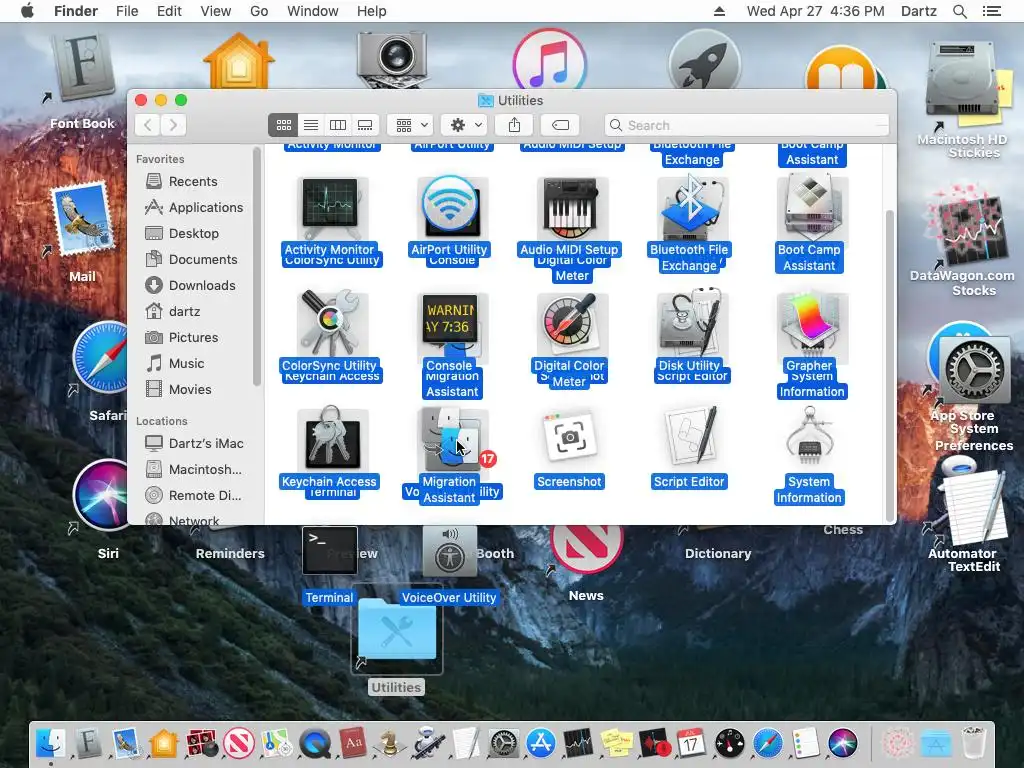Viewport: 1024px width, 768px height.
Task: Open the View menu
Action: [x=216, y=11]
